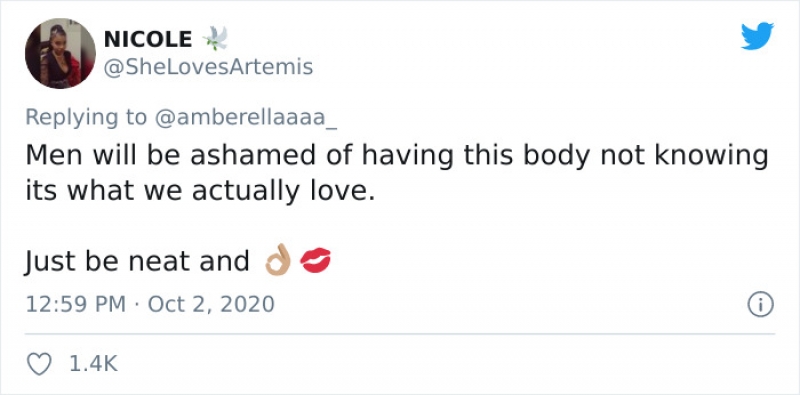Like the tweet with the heart icon
This screenshot has height=395, width=800.
39,364
